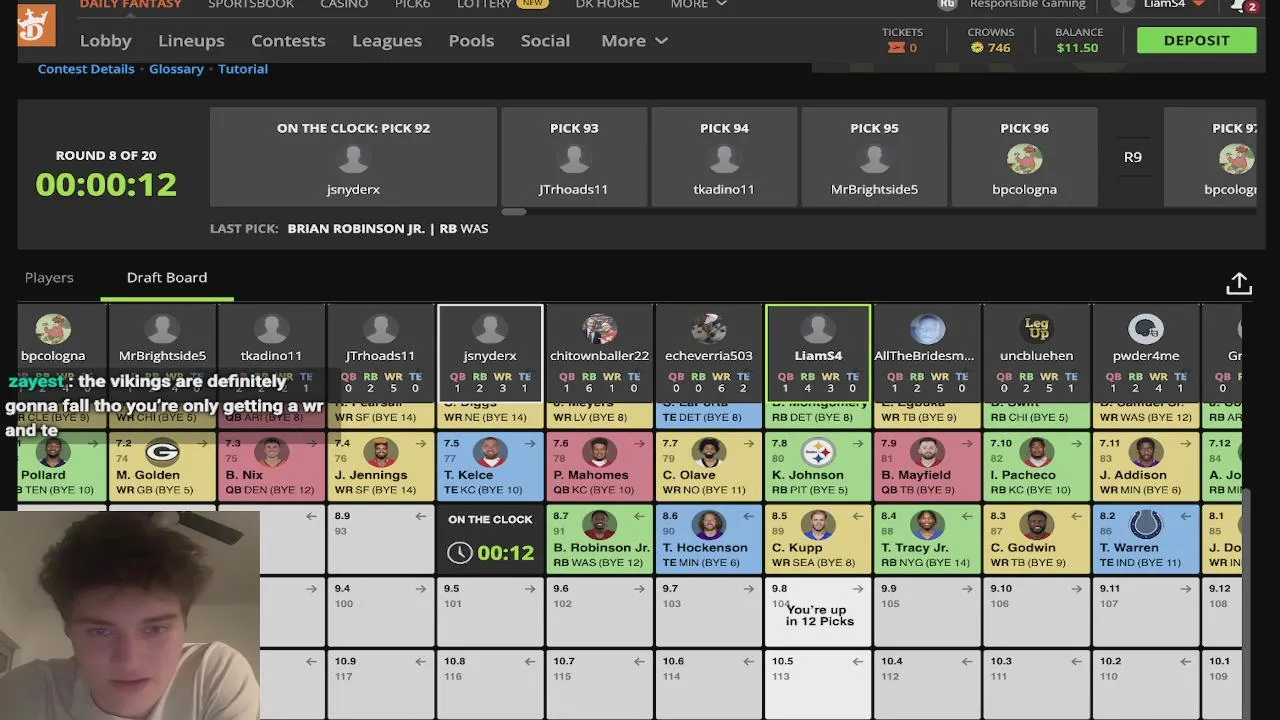The width and height of the screenshot is (1280, 720).
Task: Open C. Kupp pick card
Action: (x=818, y=539)
